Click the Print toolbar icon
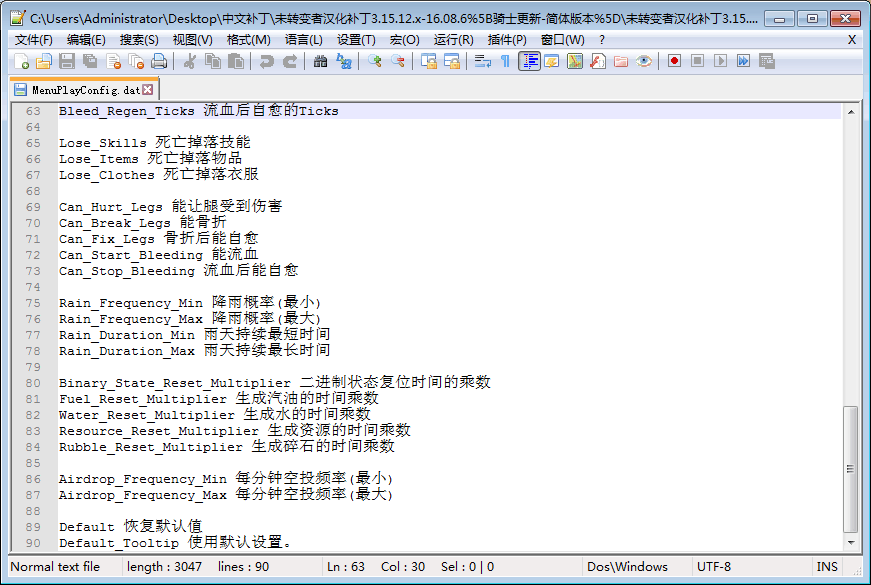The width and height of the screenshot is (871, 585). click(x=159, y=61)
